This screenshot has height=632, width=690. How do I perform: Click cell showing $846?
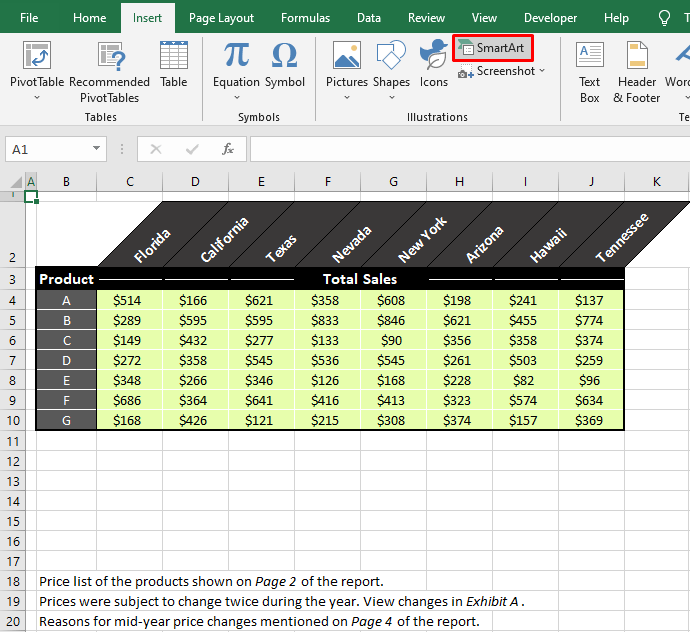tap(393, 320)
